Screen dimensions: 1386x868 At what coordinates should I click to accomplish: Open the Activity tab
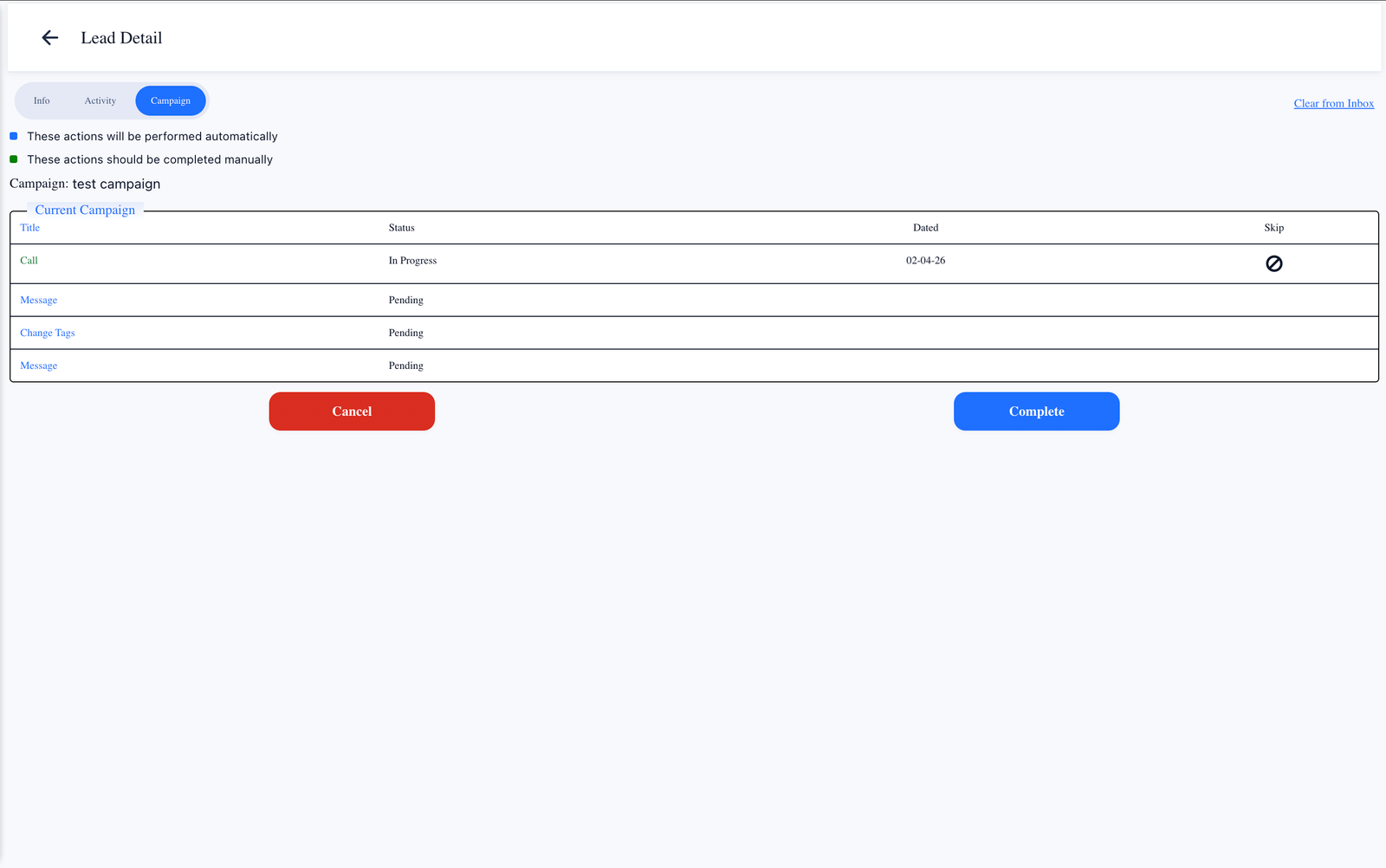(100, 100)
